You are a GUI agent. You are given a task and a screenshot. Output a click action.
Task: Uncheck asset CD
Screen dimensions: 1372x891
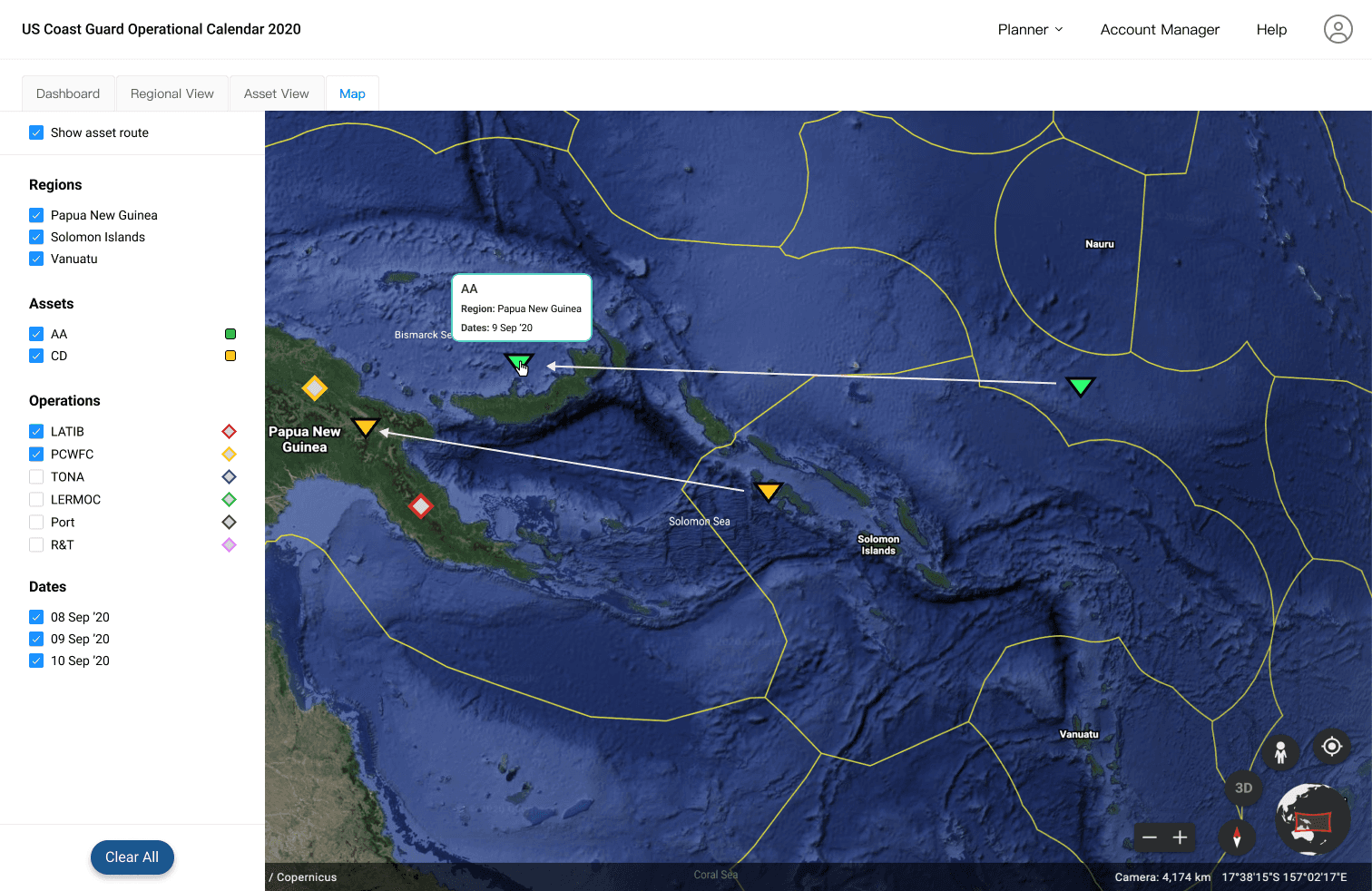coord(36,356)
